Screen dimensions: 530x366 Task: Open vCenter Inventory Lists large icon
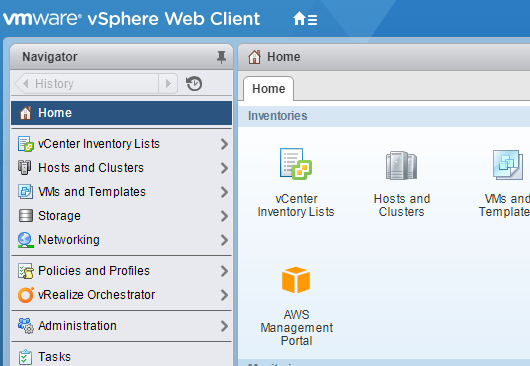click(296, 164)
